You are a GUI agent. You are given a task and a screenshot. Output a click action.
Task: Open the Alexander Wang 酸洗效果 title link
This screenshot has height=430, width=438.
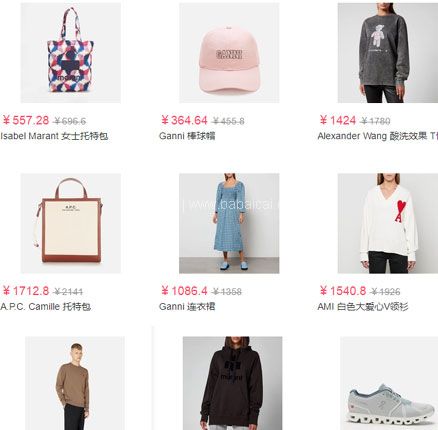coord(378,136)
